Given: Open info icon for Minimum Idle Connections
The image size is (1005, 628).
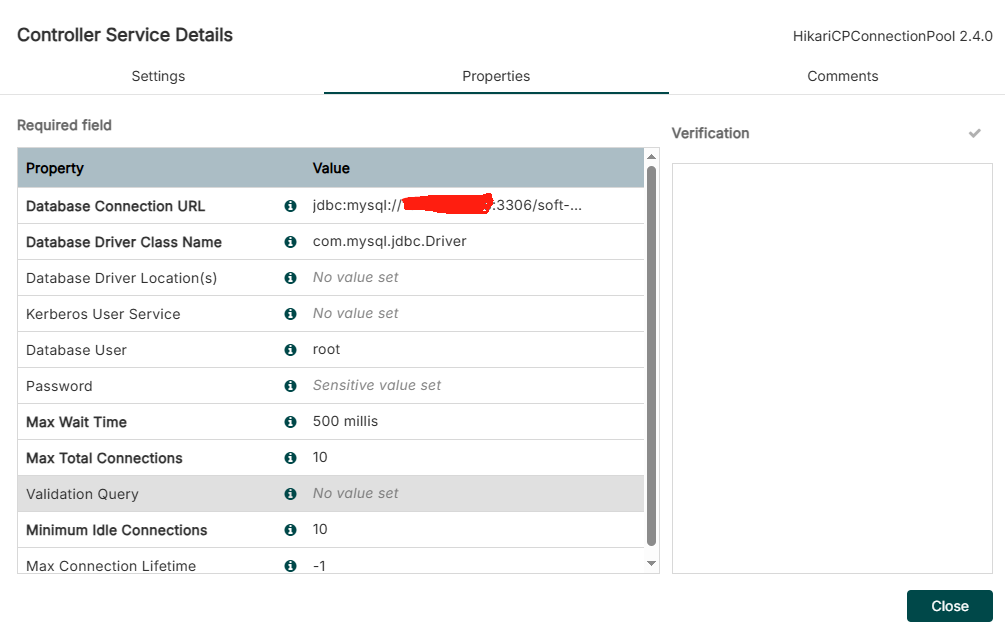Looking at the screenshot, I should pyautogui.click(x=290, y=529).
